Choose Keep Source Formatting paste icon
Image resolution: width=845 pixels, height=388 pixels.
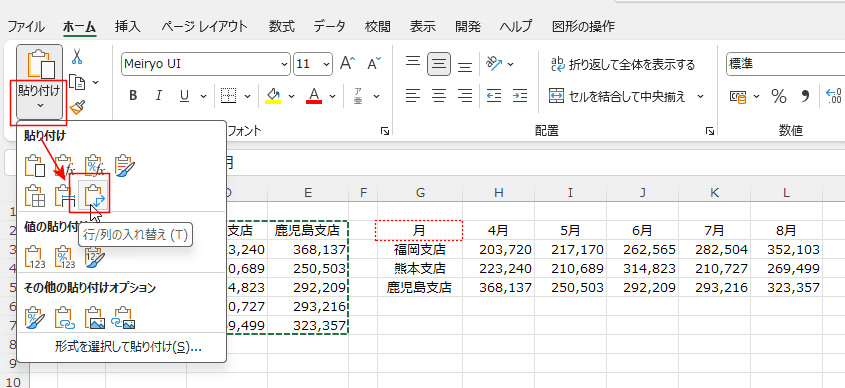click(x=124, y=165)
